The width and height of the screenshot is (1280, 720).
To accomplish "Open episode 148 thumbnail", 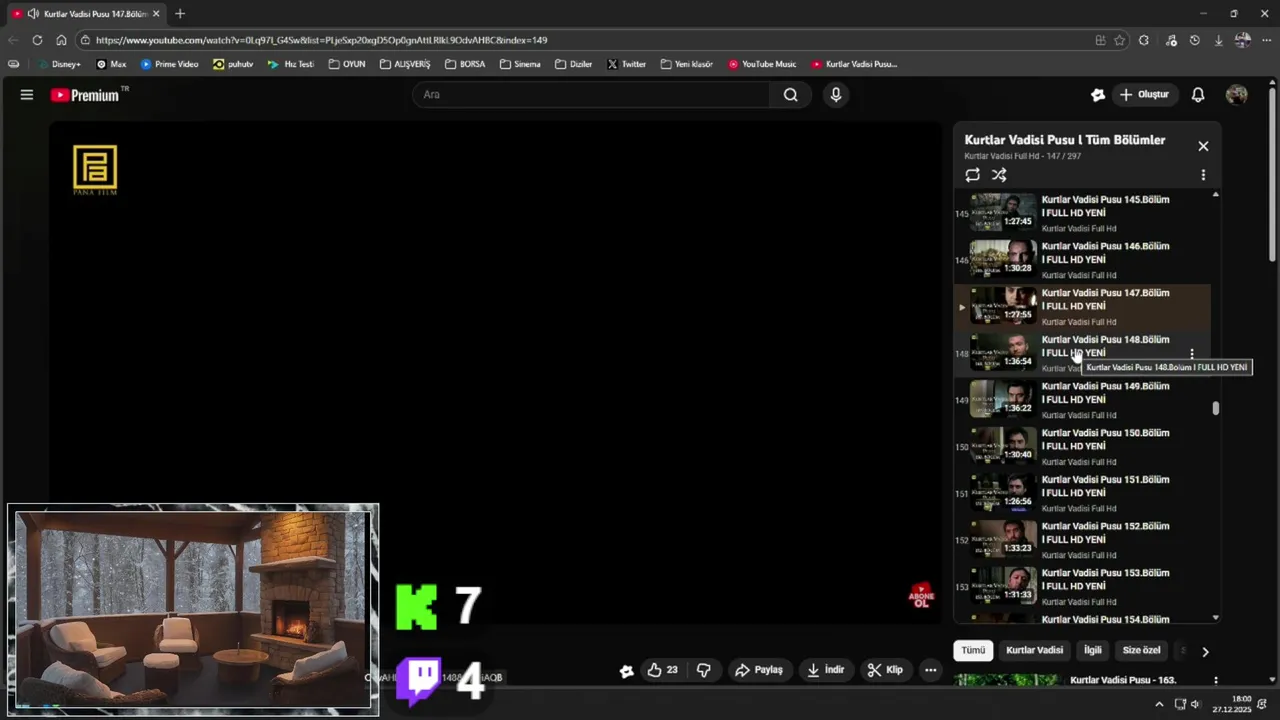I will tap(1003, 353).
